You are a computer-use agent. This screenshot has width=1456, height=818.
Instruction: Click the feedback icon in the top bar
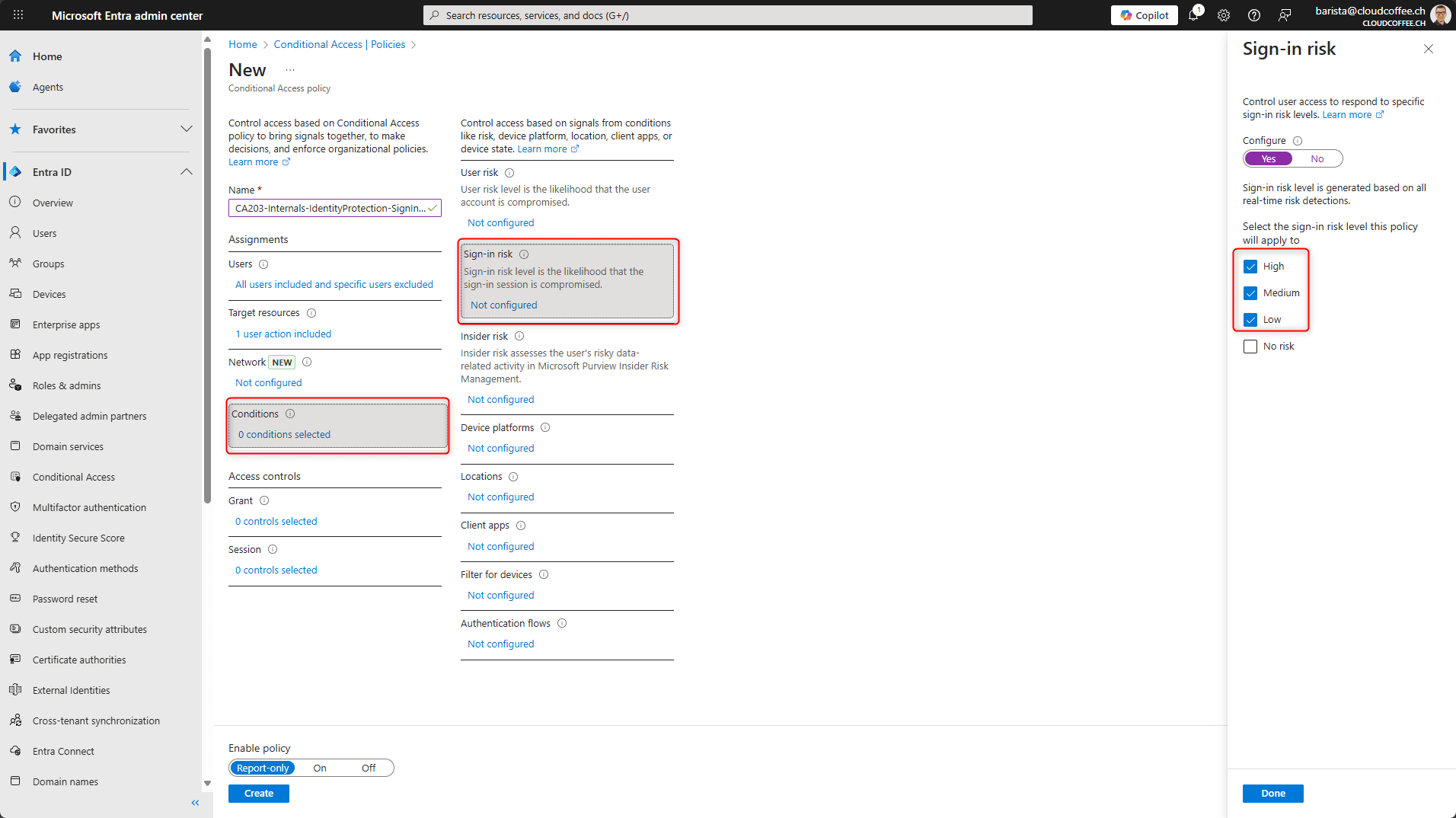(x=1285, y=15)
